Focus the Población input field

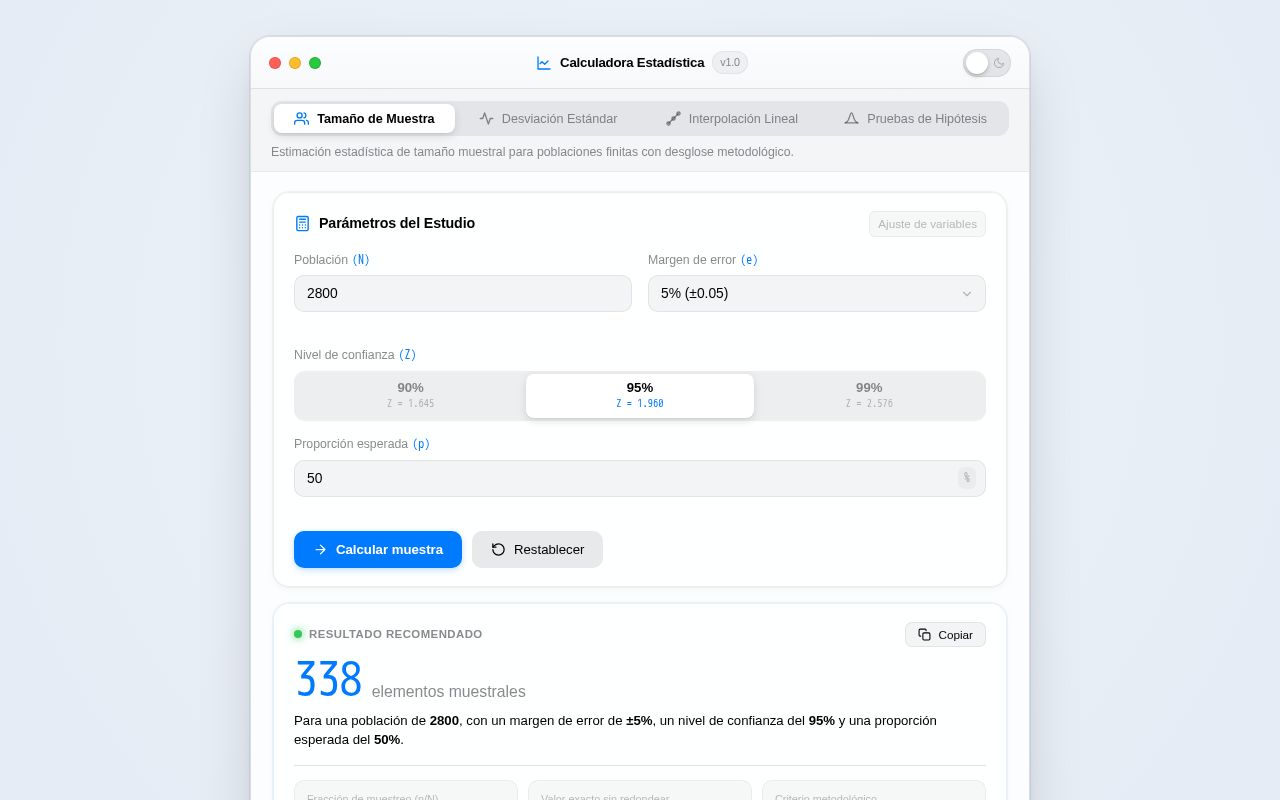click(463, 293)
